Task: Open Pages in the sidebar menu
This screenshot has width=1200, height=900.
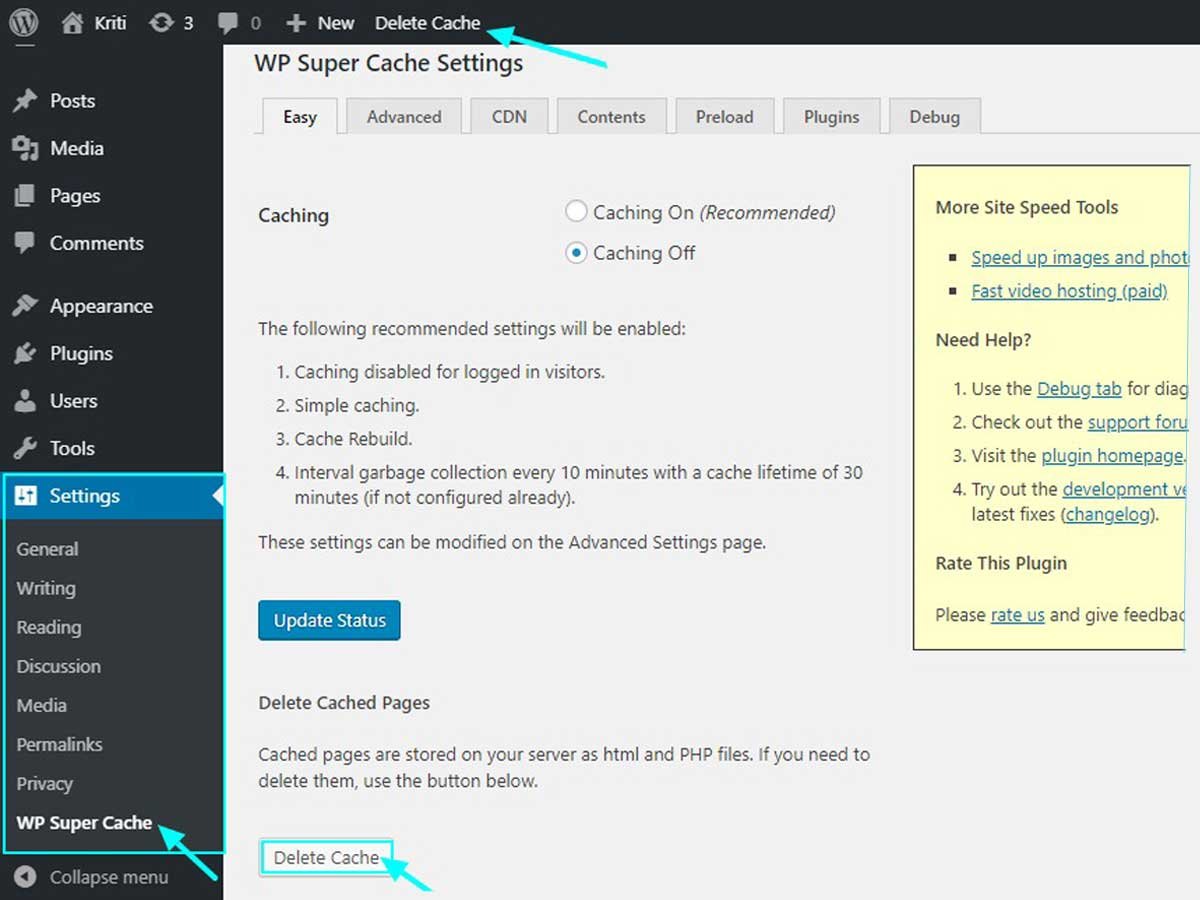Action: click(75, 196)
